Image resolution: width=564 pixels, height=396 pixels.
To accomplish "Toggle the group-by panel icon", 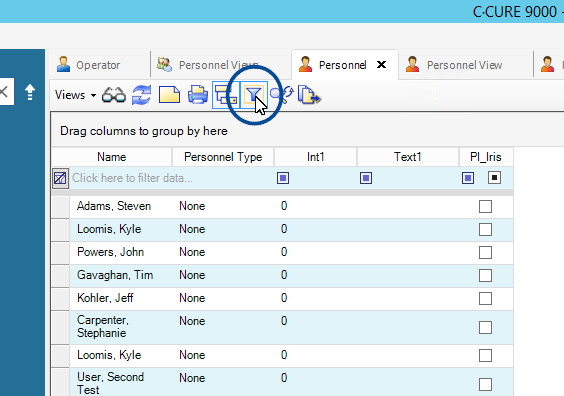I will 226,95.
